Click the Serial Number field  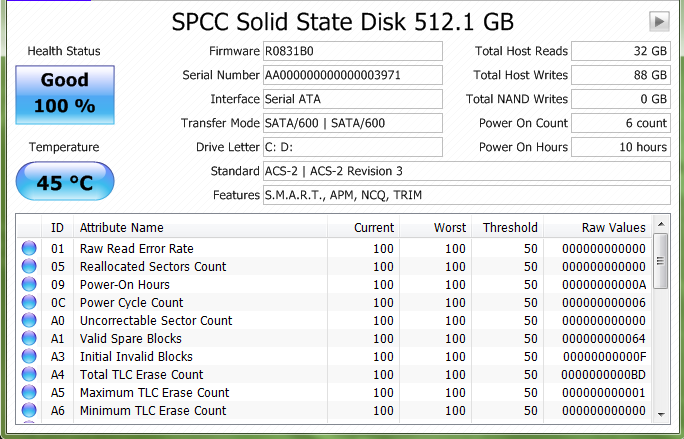coord(352,75)
